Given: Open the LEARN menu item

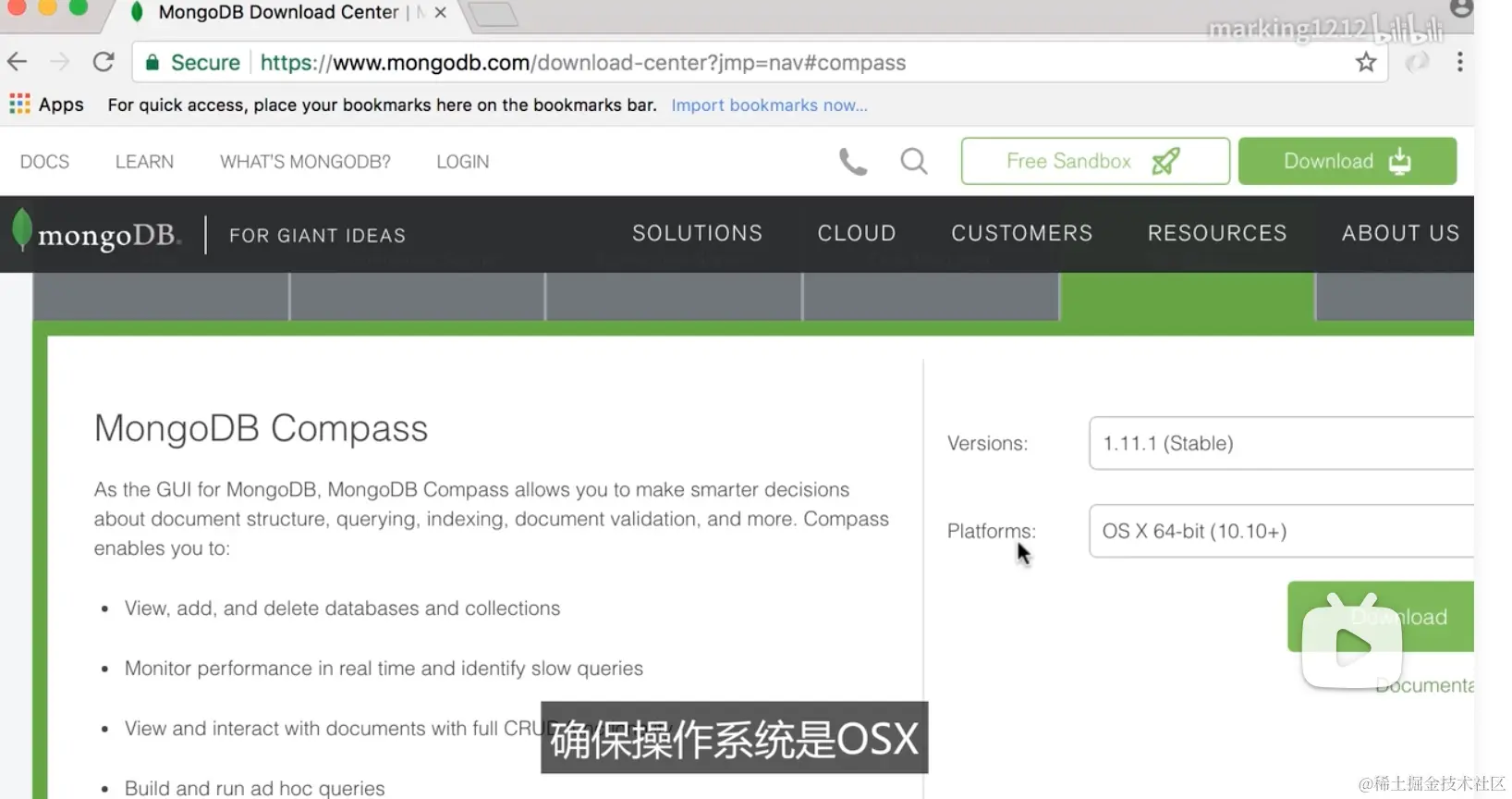Looking at the screenshot, I should pos(144,162).
